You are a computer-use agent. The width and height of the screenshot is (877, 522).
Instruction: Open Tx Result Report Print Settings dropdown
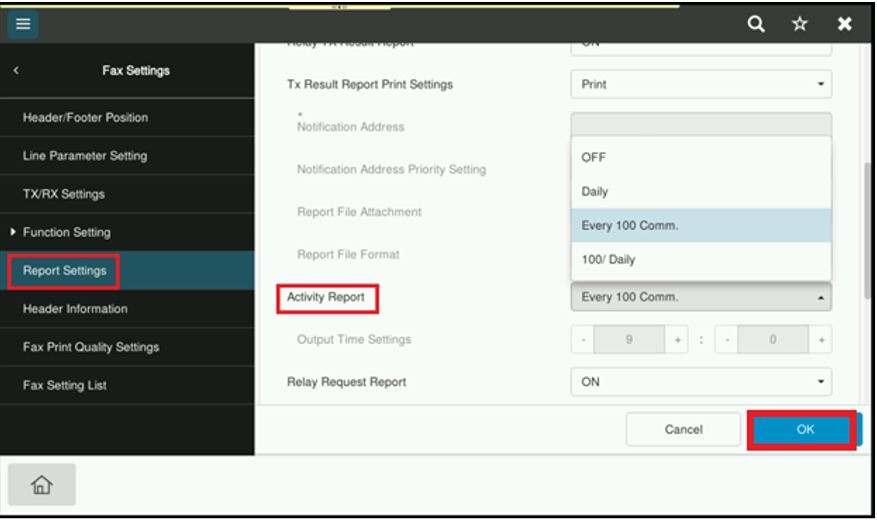700,85
